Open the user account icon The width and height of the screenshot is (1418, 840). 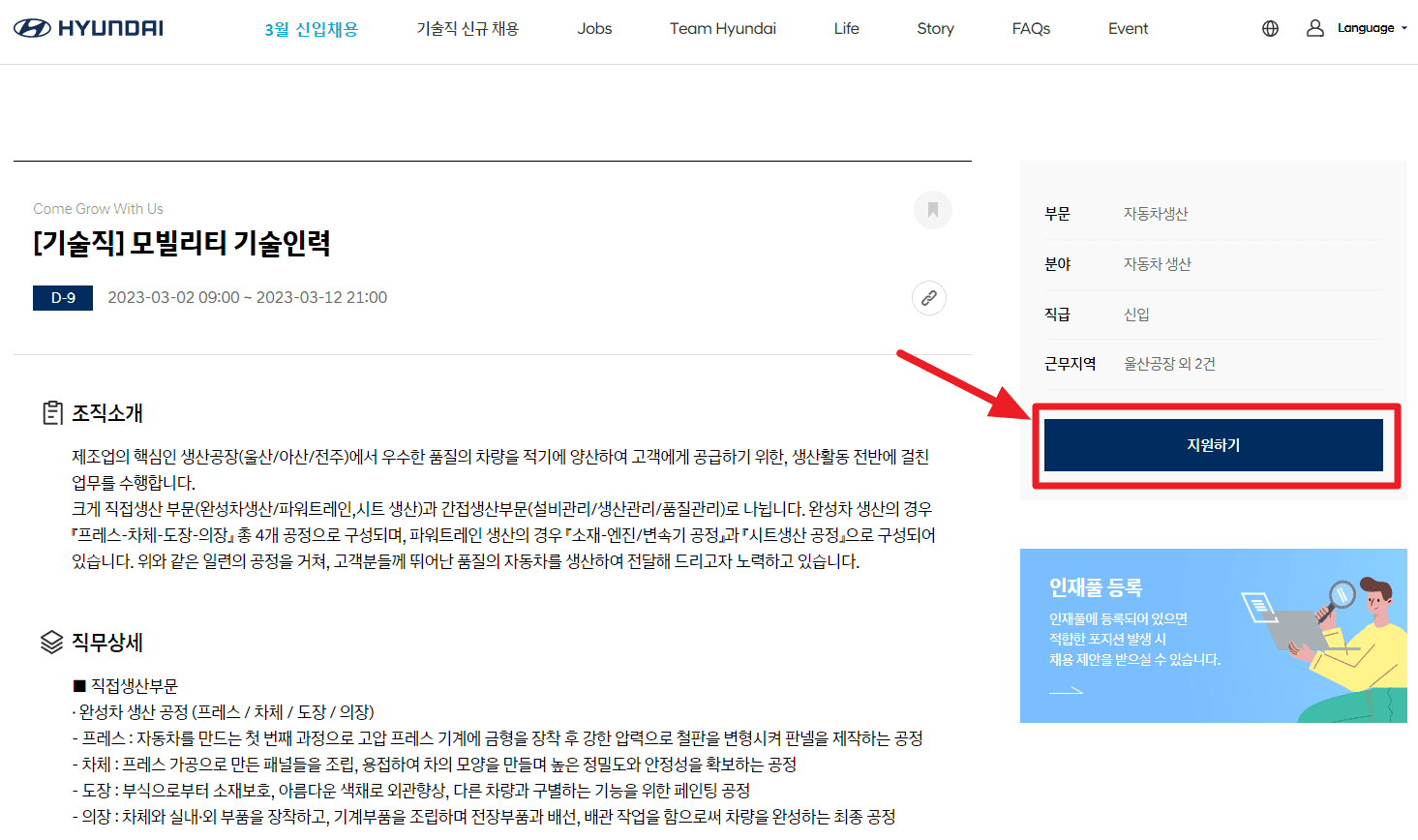coord(1314,28)
